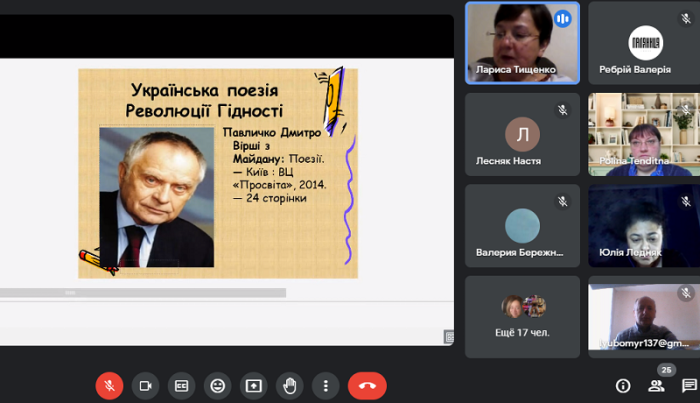Select Лесняк Настя's participant tile

click(x=522, y=135)
